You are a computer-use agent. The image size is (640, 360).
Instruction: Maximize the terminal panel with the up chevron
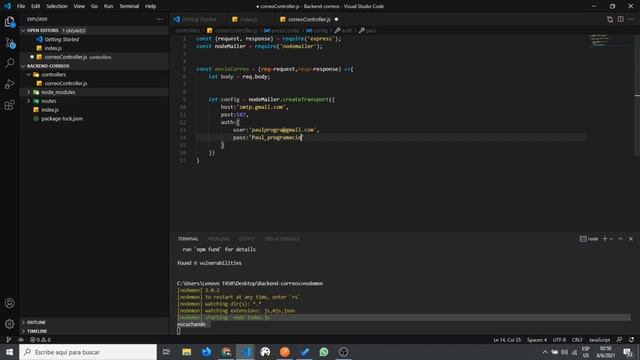pyautogui.click(x=620, y=239)
